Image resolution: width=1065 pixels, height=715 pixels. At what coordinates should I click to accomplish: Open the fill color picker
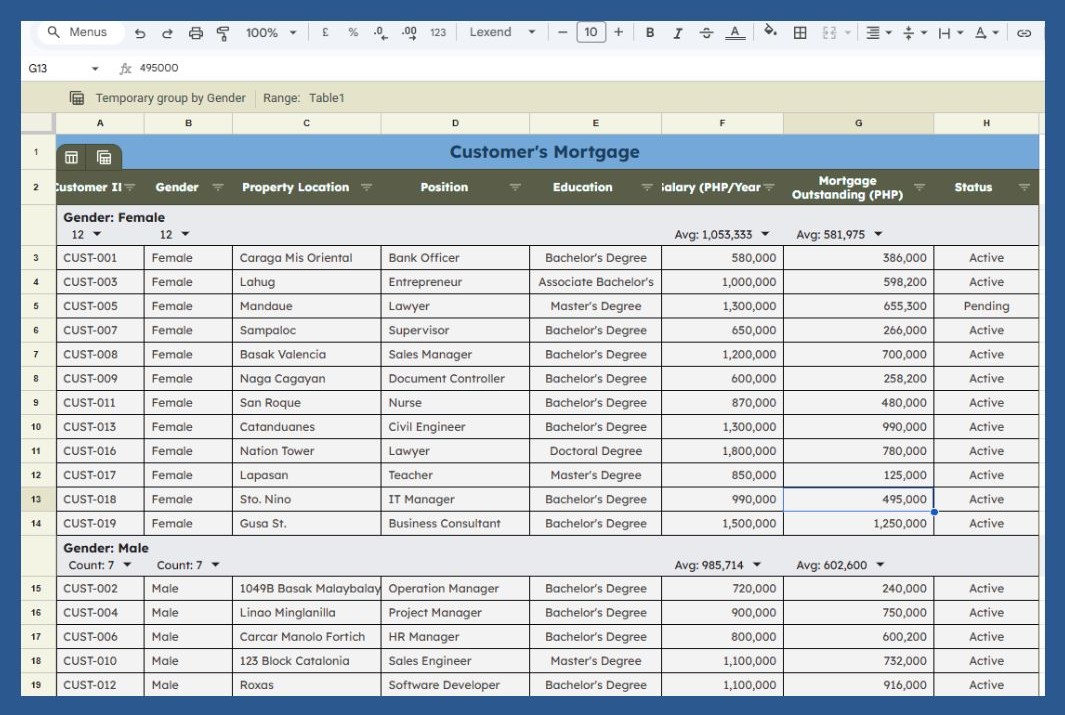[x=770, y=31]
